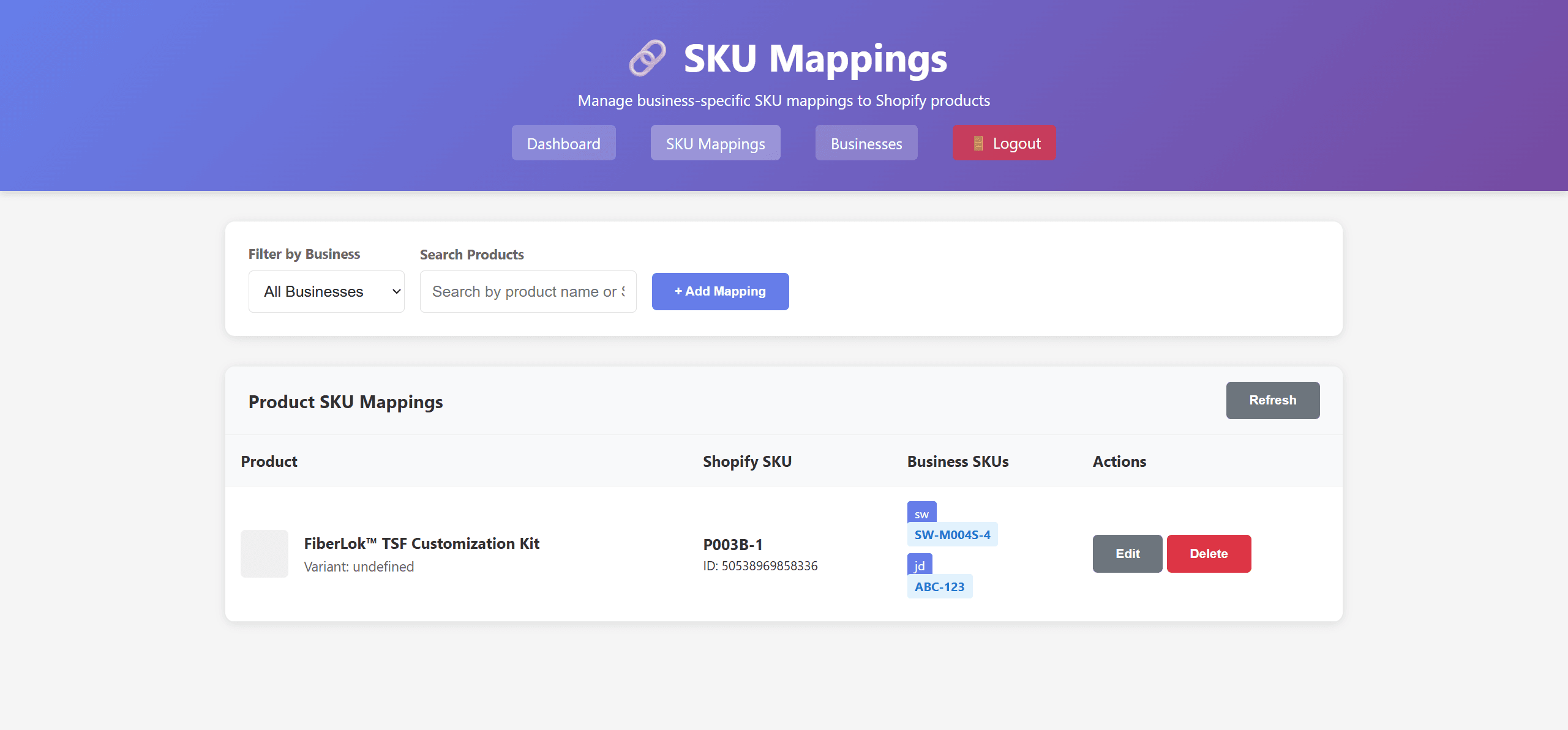Viewport: 1568px width, 730px height.
Task: Click the dropdown chevron arrow on business filter
Action: (396, 292)
